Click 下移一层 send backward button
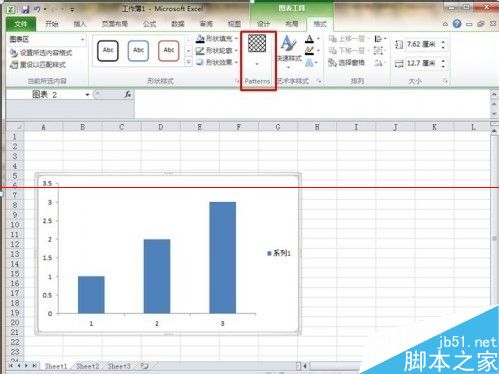Screen dimensions: 499x374 coord(349,51)
